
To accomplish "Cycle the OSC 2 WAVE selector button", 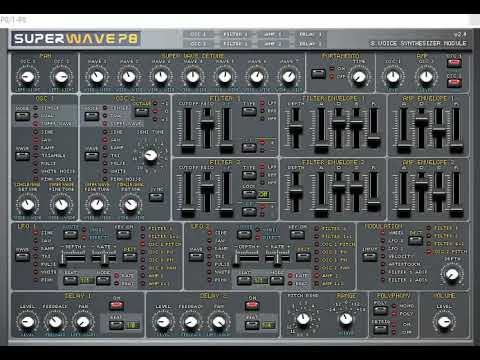I will point(92,156).
